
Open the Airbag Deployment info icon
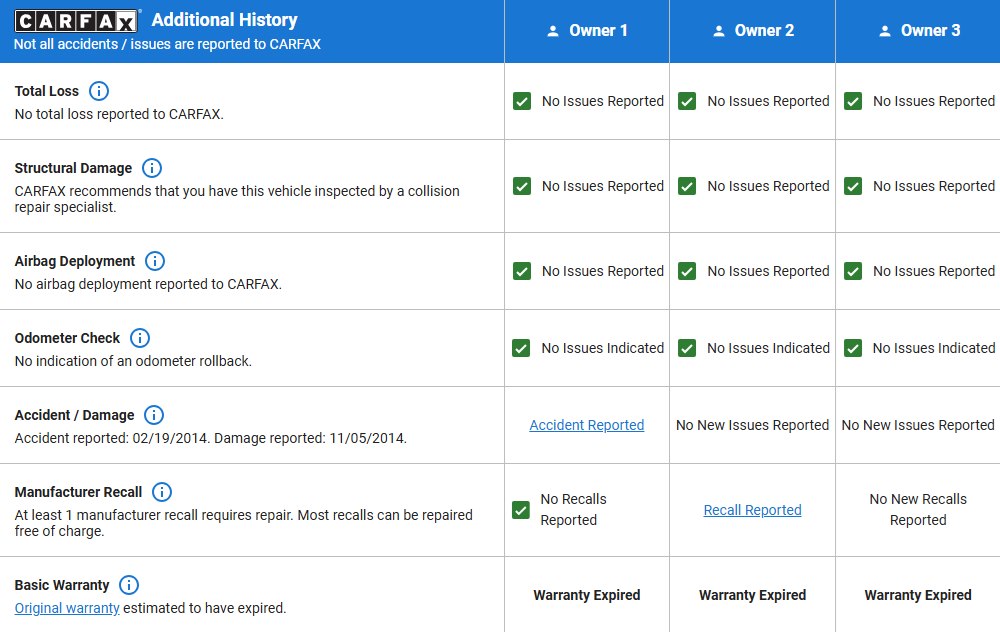tap(155, 261)
